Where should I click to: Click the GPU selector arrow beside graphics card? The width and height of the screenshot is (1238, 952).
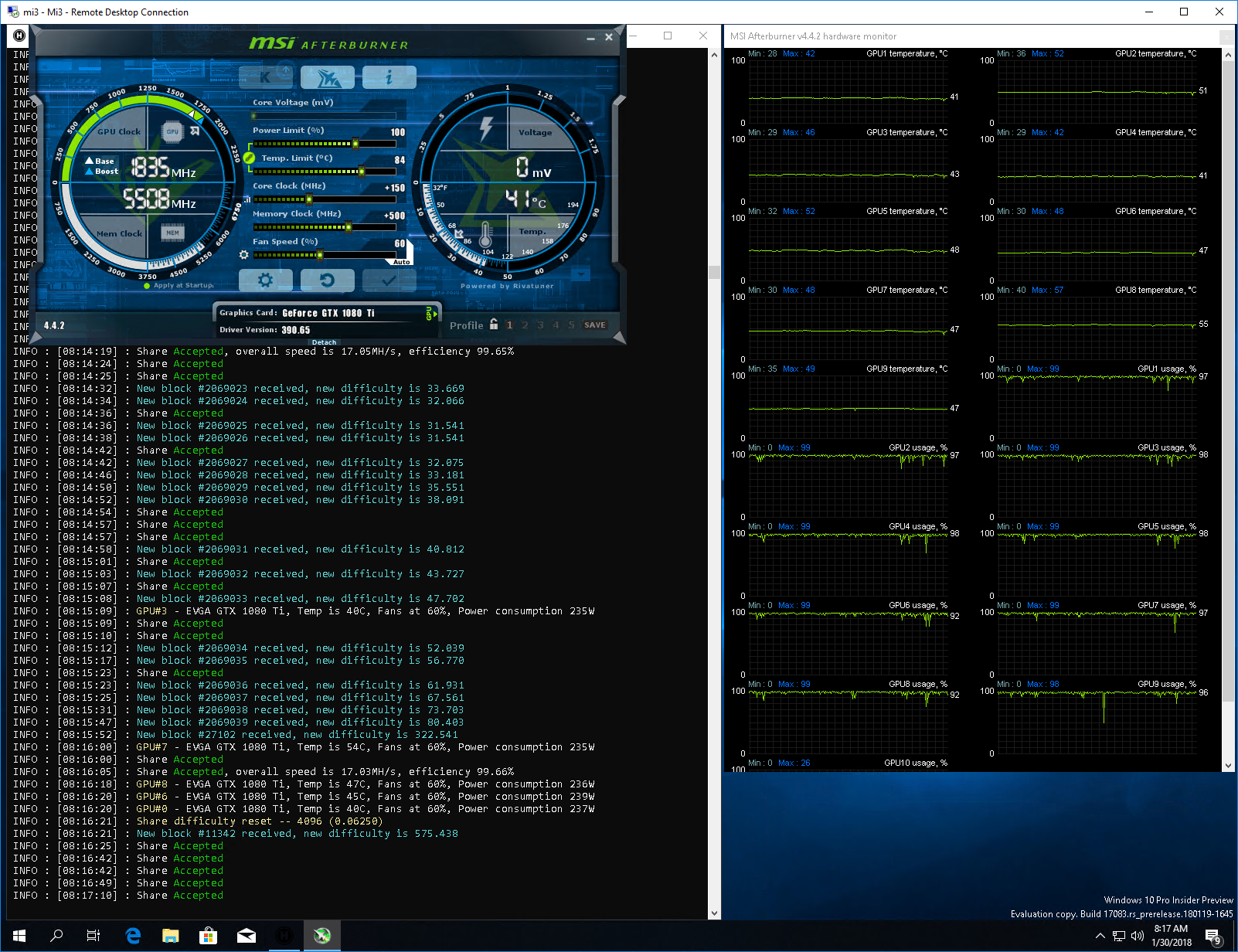pyautogui.click(x=430, y=314)
